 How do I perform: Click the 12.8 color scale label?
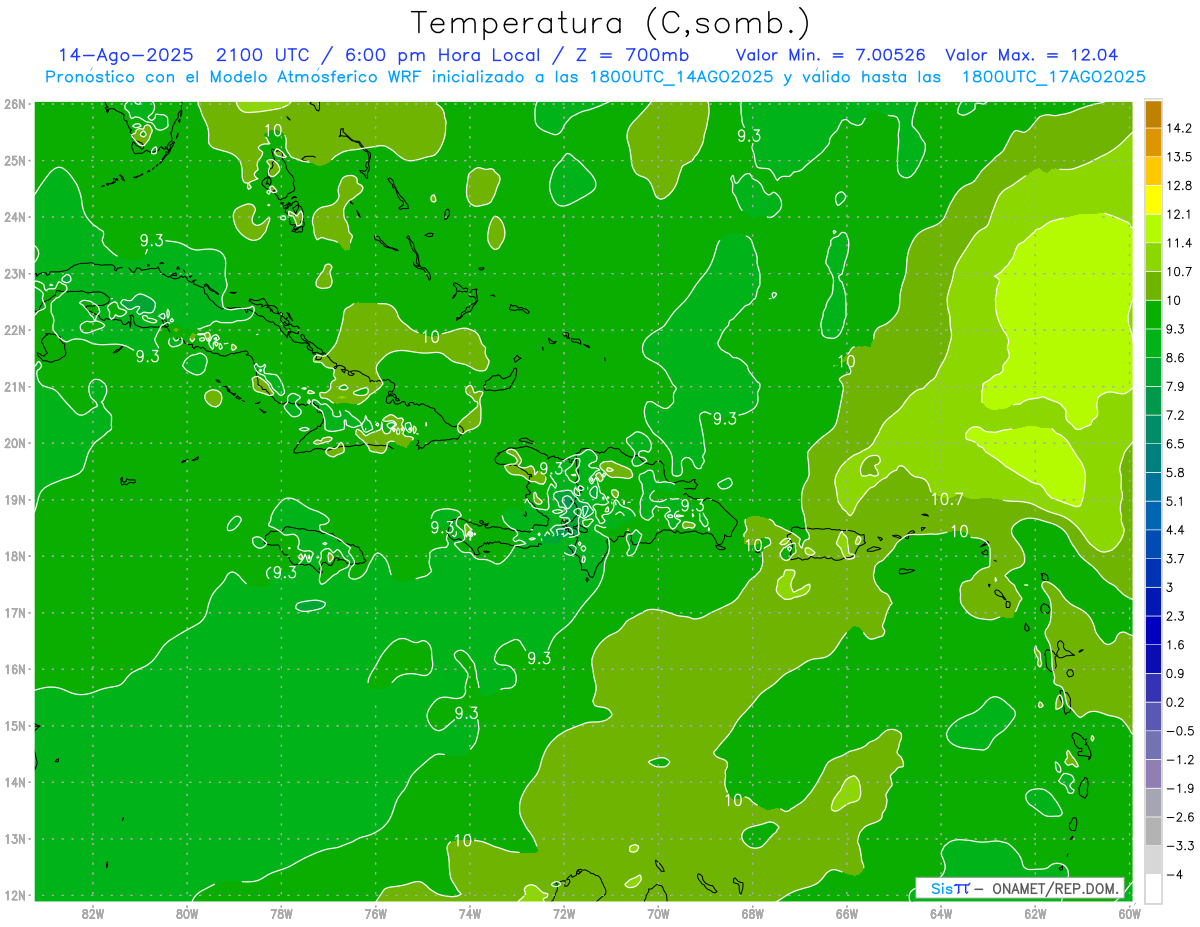1180,186
